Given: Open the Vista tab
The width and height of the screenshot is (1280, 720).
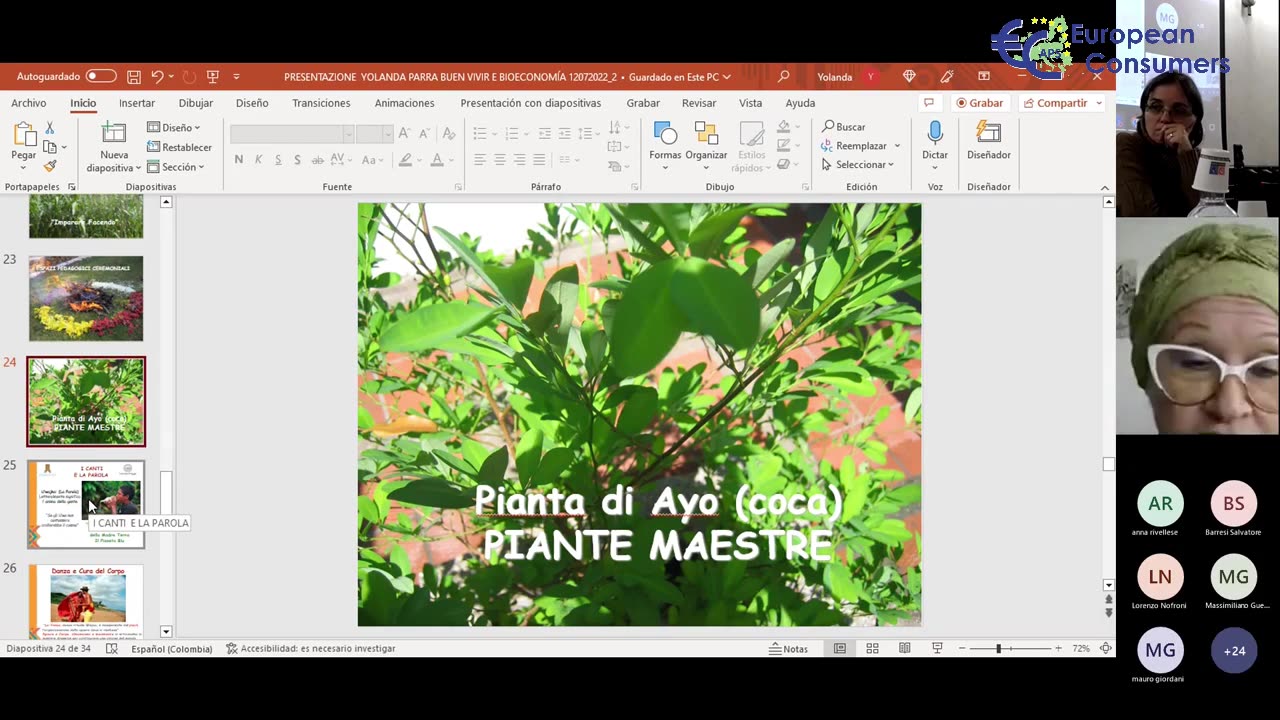Looking at the screenshot, I should (750, 103).
